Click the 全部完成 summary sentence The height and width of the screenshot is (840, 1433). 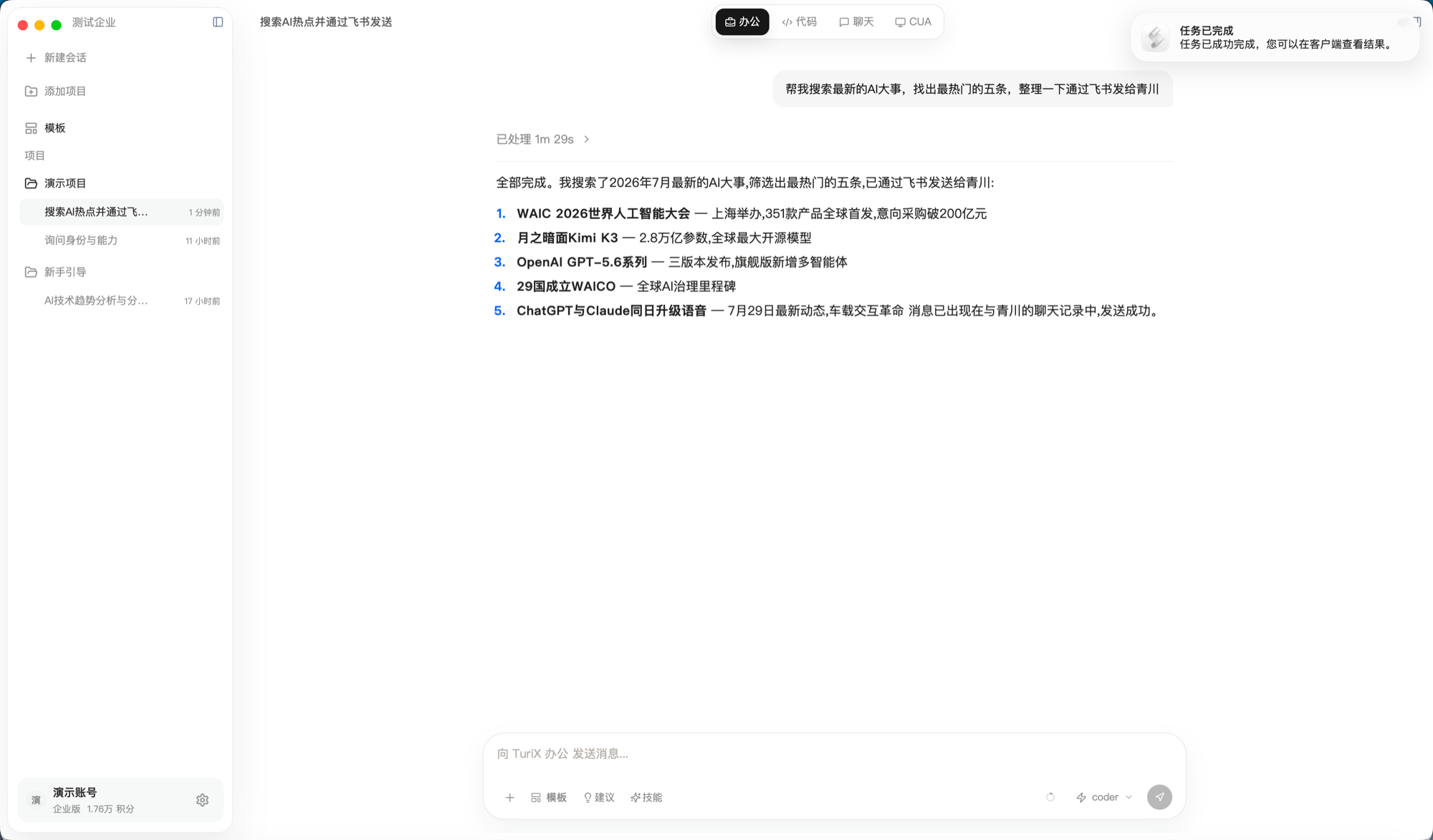pos(745,183)
